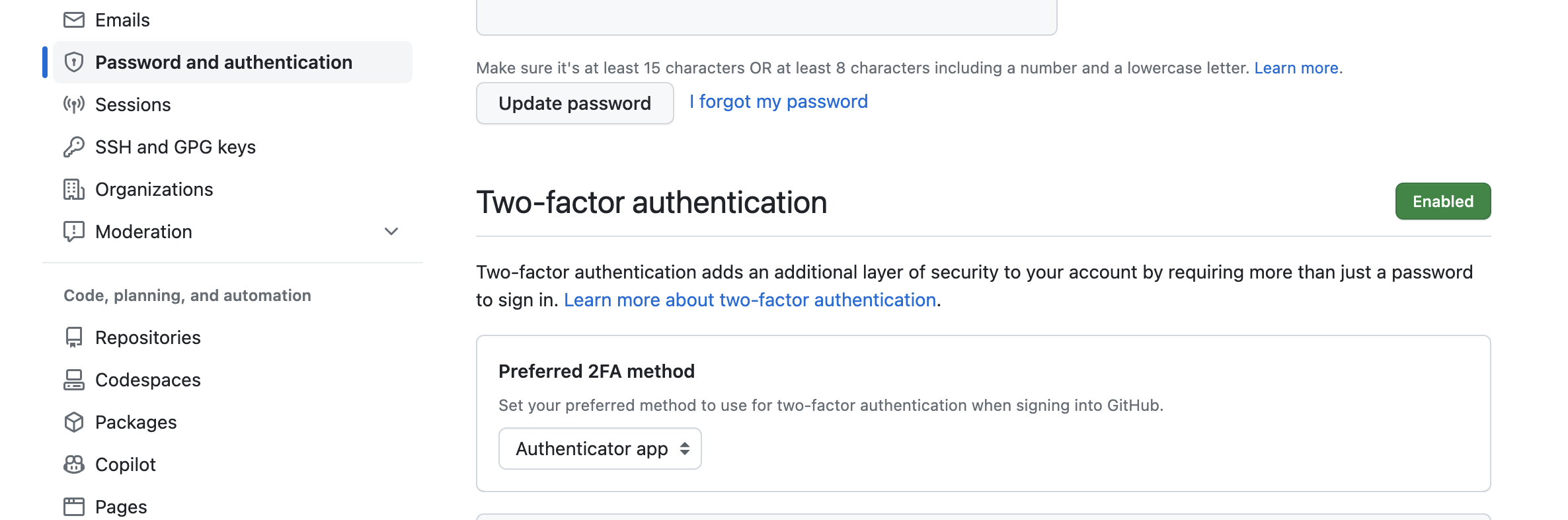Click the Sessions broadcast icon

(x=74, y=105)
